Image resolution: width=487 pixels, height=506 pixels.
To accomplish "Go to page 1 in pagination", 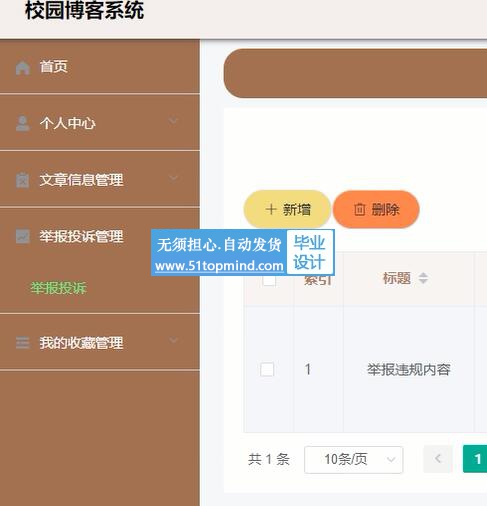I will 477,459.
